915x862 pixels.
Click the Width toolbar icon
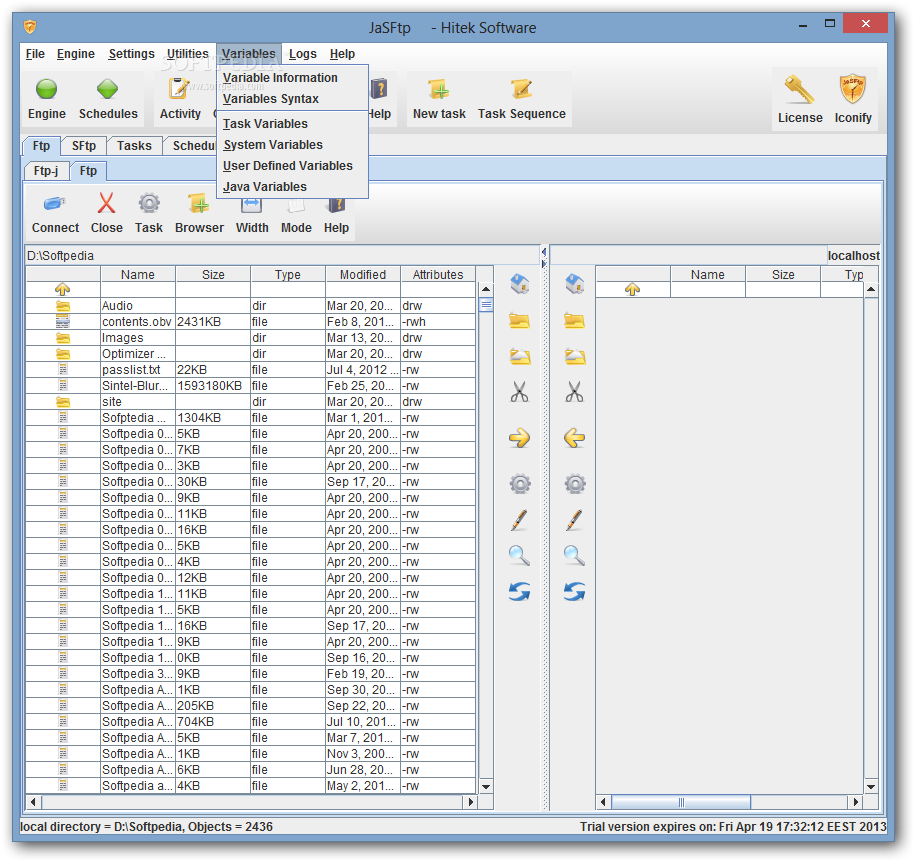pos(252,205)
